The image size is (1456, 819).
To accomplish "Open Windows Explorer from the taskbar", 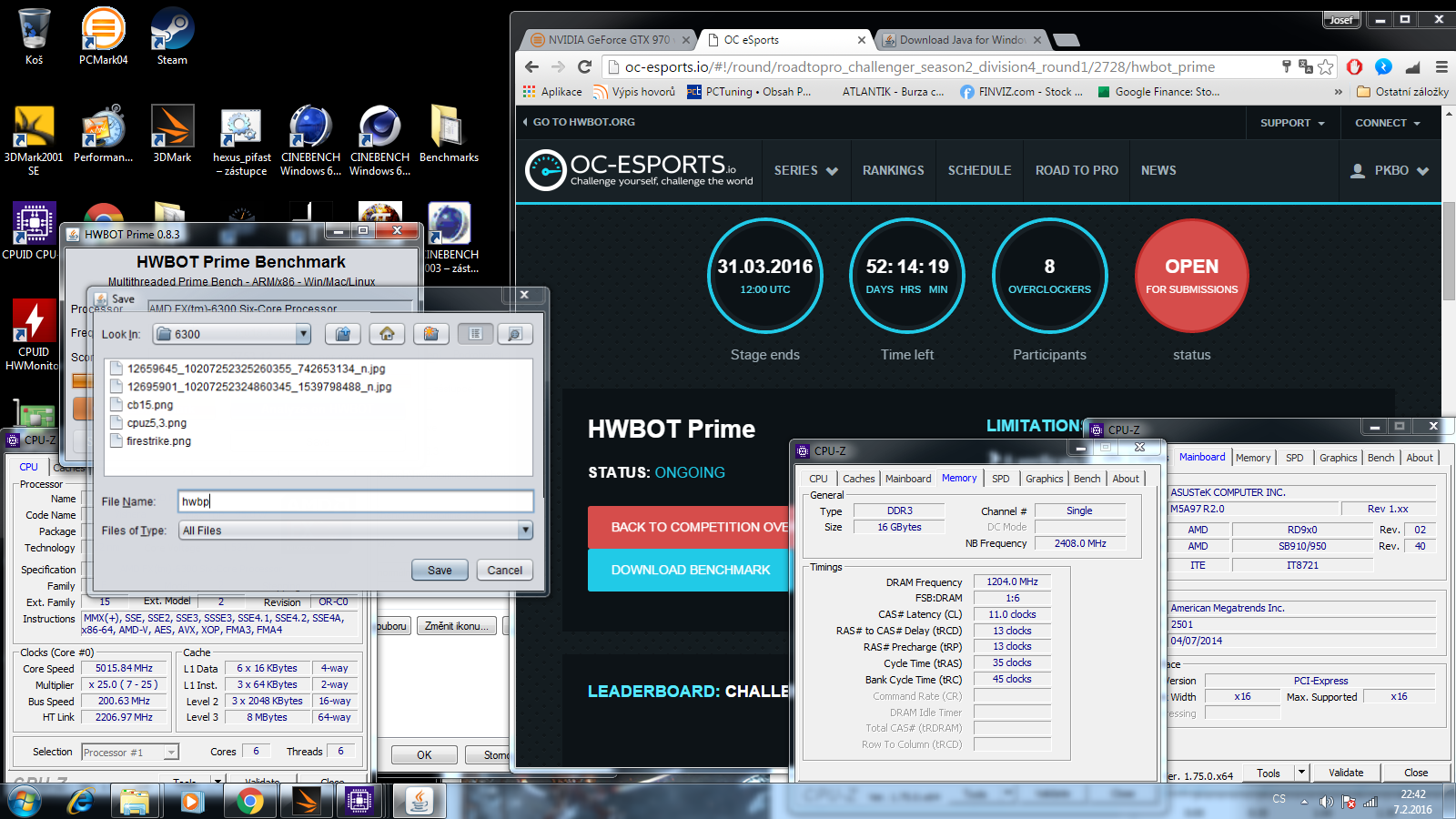I will pos(135,802).
